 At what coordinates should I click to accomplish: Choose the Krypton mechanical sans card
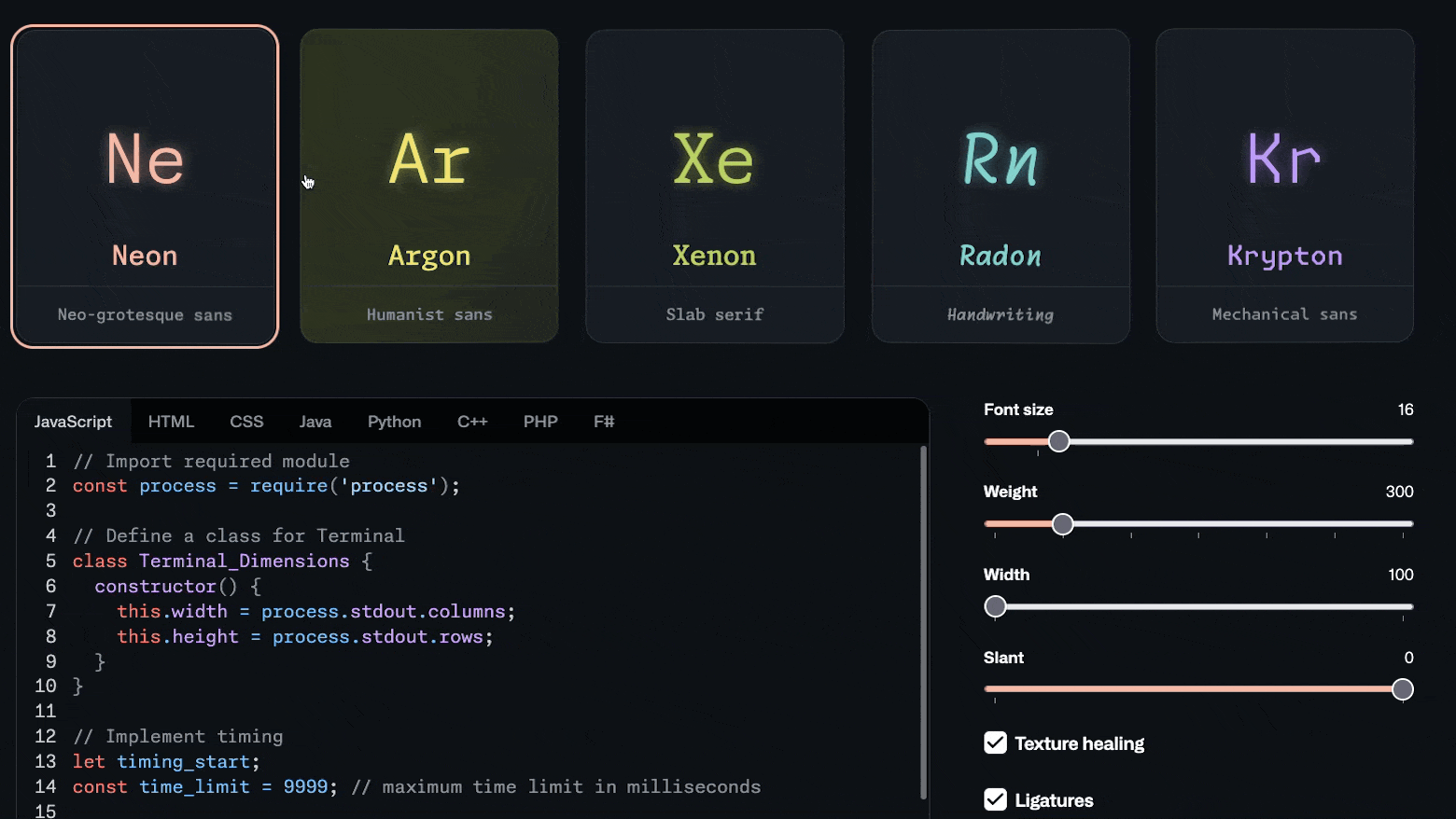click(1285, 187)
